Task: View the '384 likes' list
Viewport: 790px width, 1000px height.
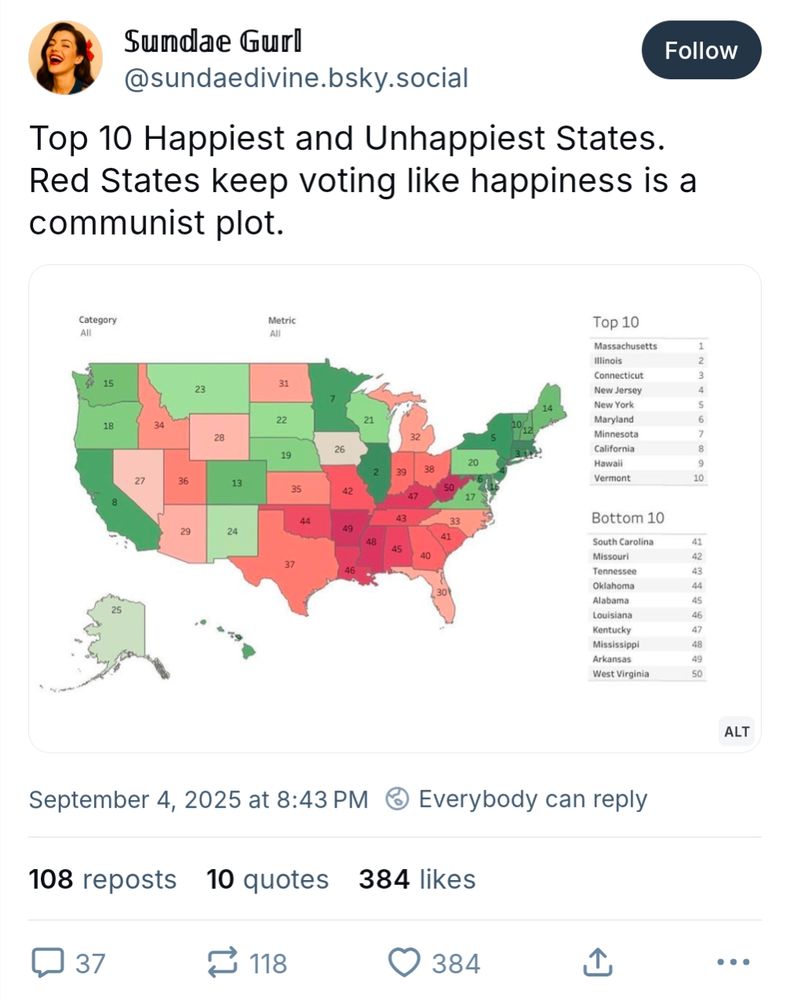Action: pyautogui.click(x=417, y=880)
